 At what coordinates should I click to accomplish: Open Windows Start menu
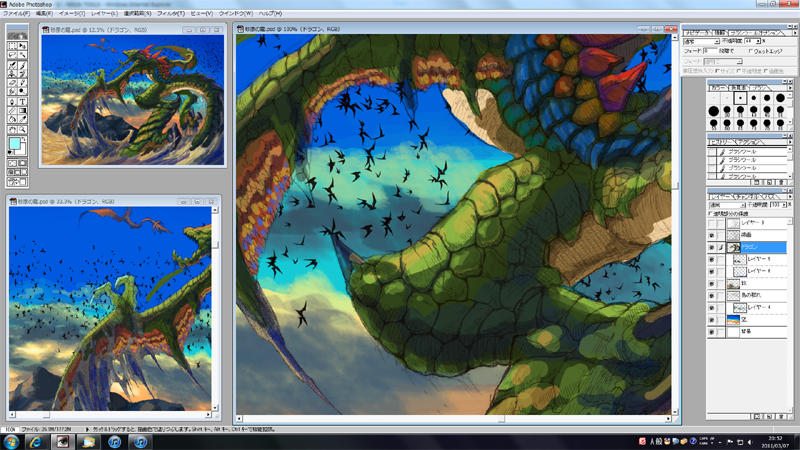11,442
